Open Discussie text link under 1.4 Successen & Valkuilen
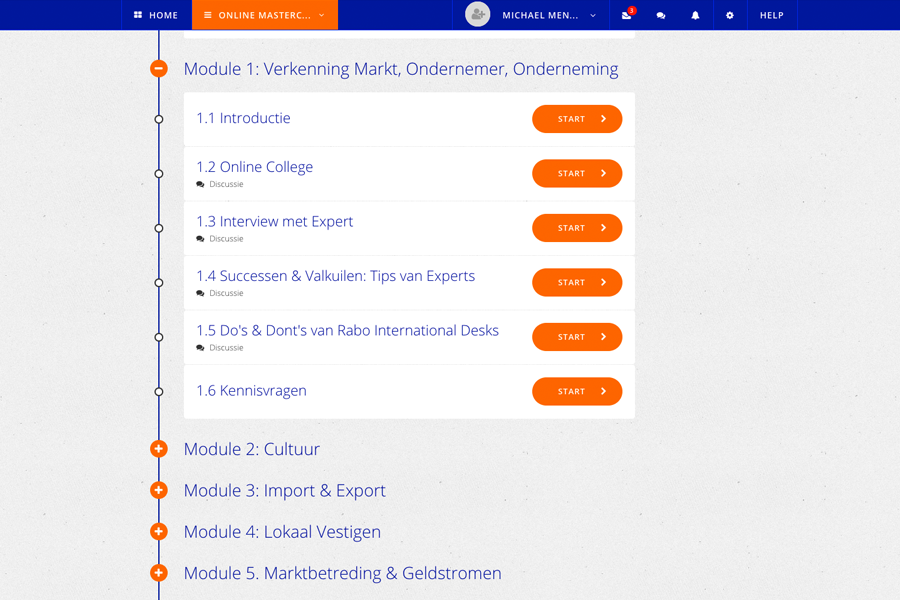This screenshot has width=900, height=600. (x=226, y=293)
